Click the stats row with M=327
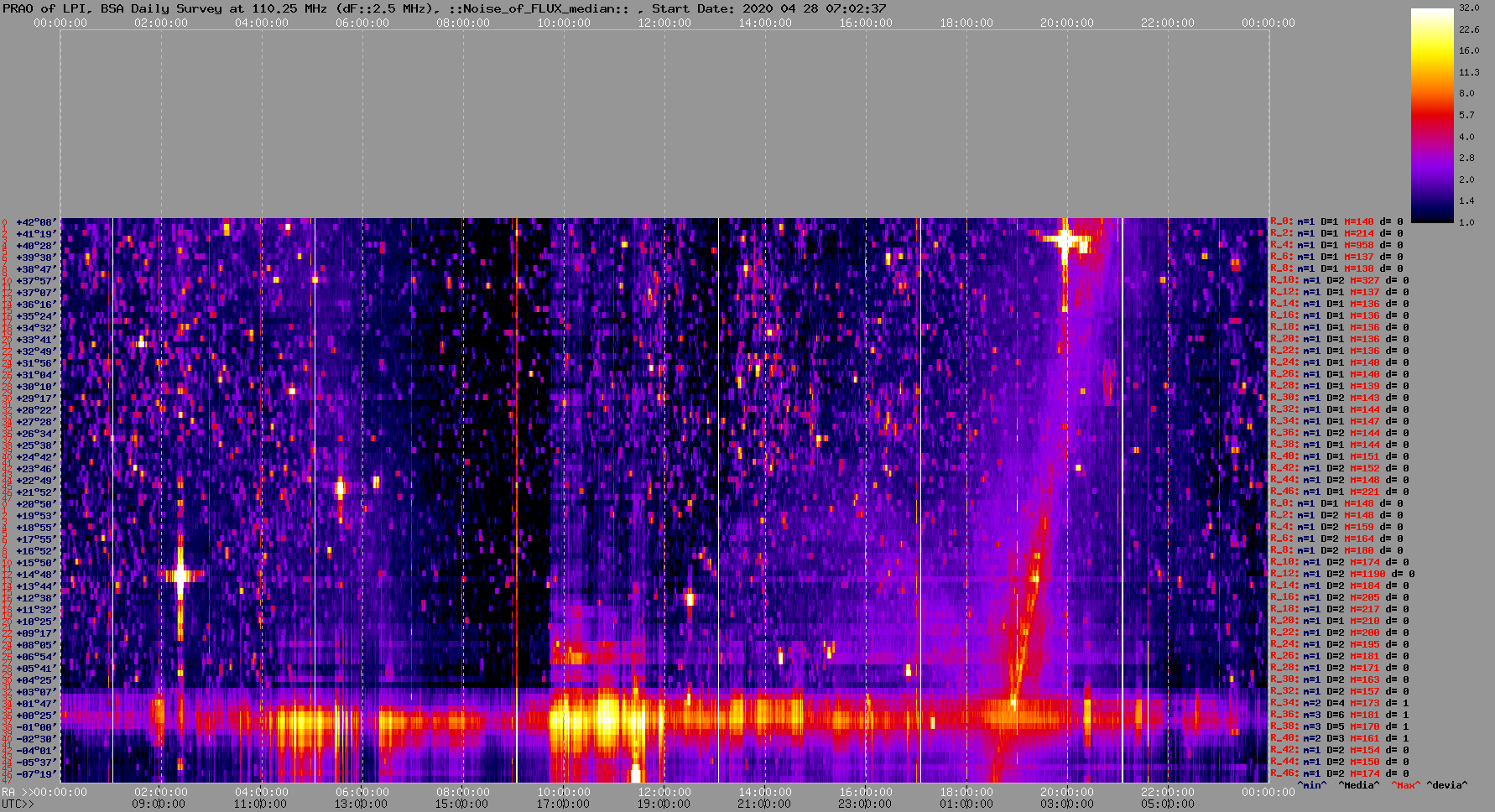Image resolution: width=1495 pixels, height=812 pixels. (x=1340, y=281)
